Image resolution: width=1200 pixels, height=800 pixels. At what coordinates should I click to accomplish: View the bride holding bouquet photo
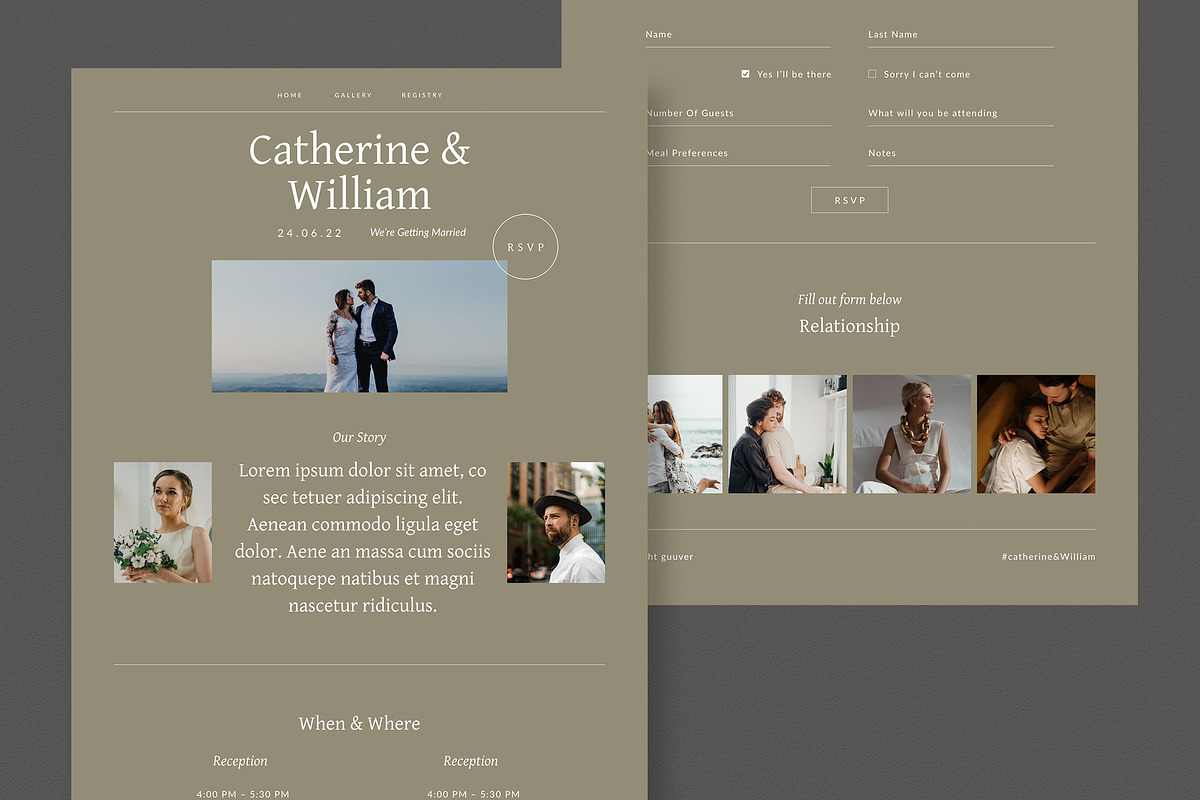click(162, 522)
